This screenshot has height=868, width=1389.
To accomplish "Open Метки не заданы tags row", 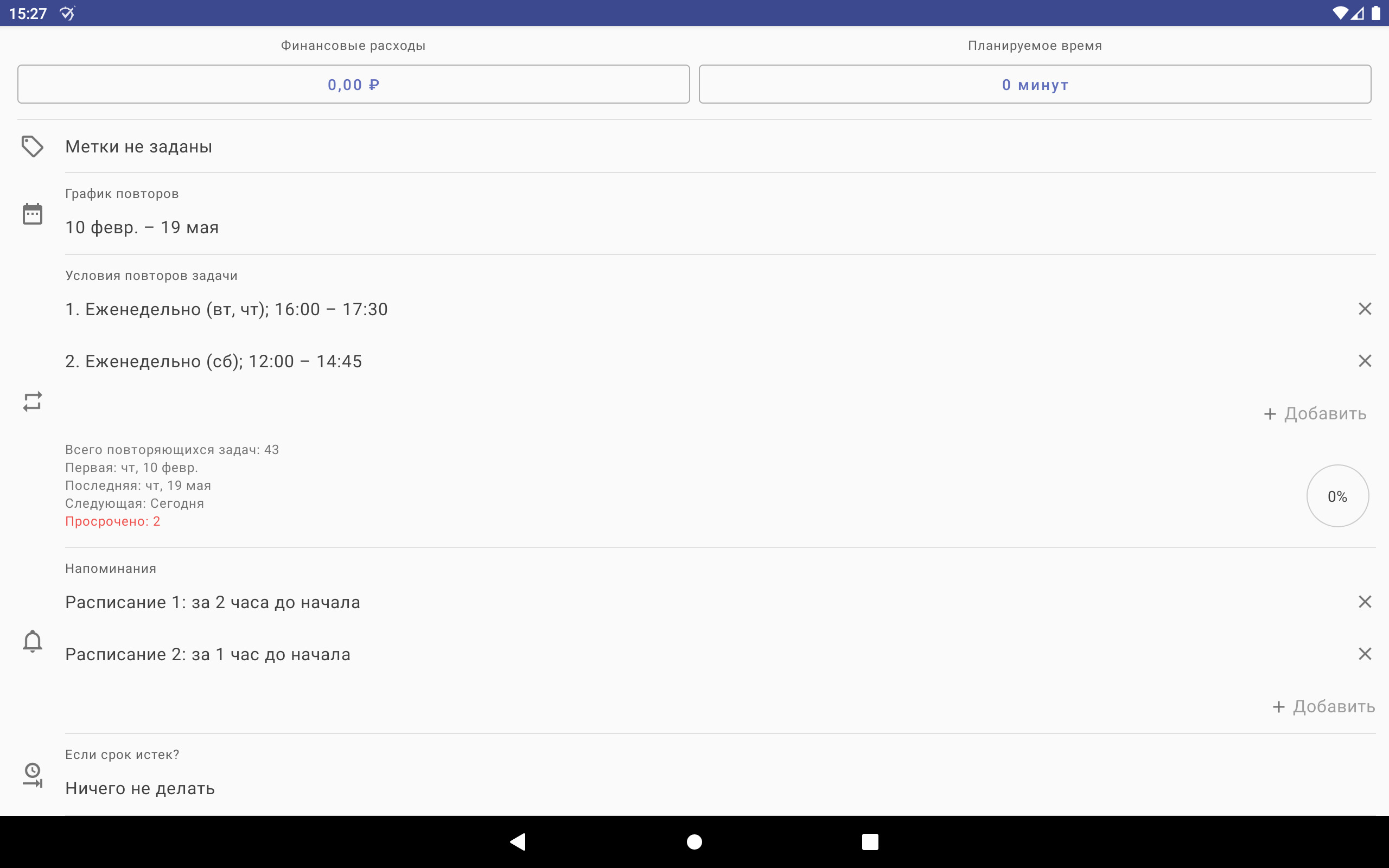I will (x=721, y=146).
